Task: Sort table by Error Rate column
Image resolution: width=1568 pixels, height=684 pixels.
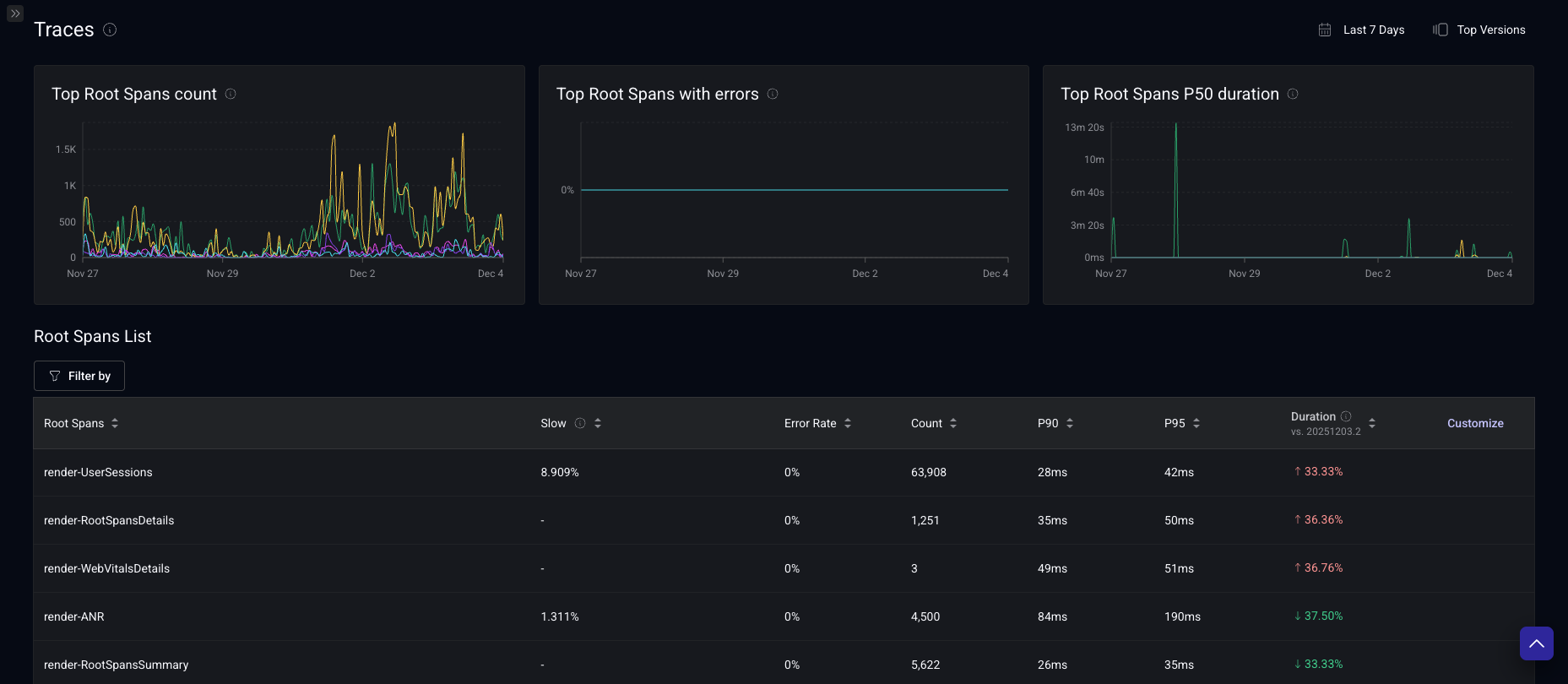Action: coord(848,423)
